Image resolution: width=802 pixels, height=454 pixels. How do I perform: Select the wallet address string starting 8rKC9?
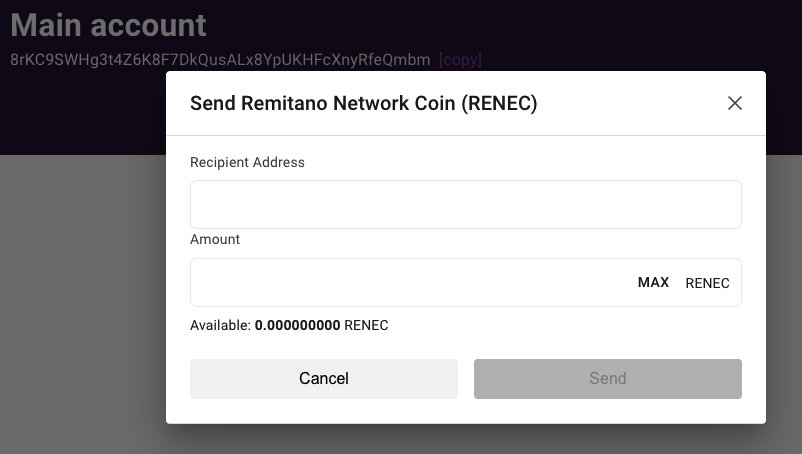tap(220, 60)
